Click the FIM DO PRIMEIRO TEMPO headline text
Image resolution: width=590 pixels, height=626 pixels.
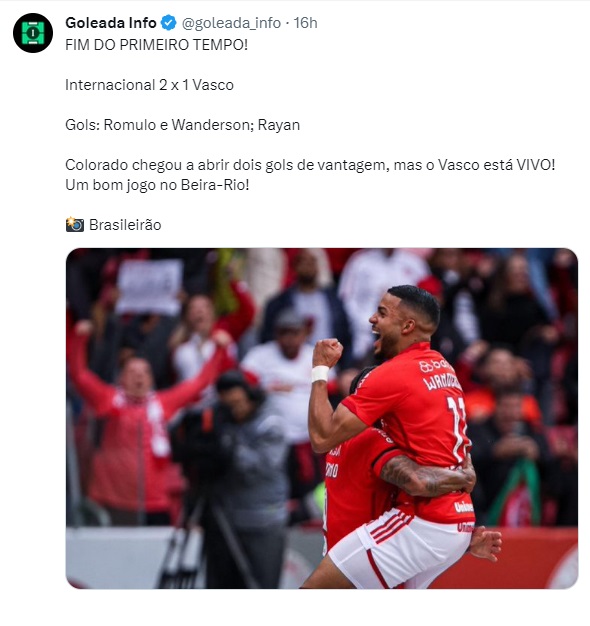(156, 45)
